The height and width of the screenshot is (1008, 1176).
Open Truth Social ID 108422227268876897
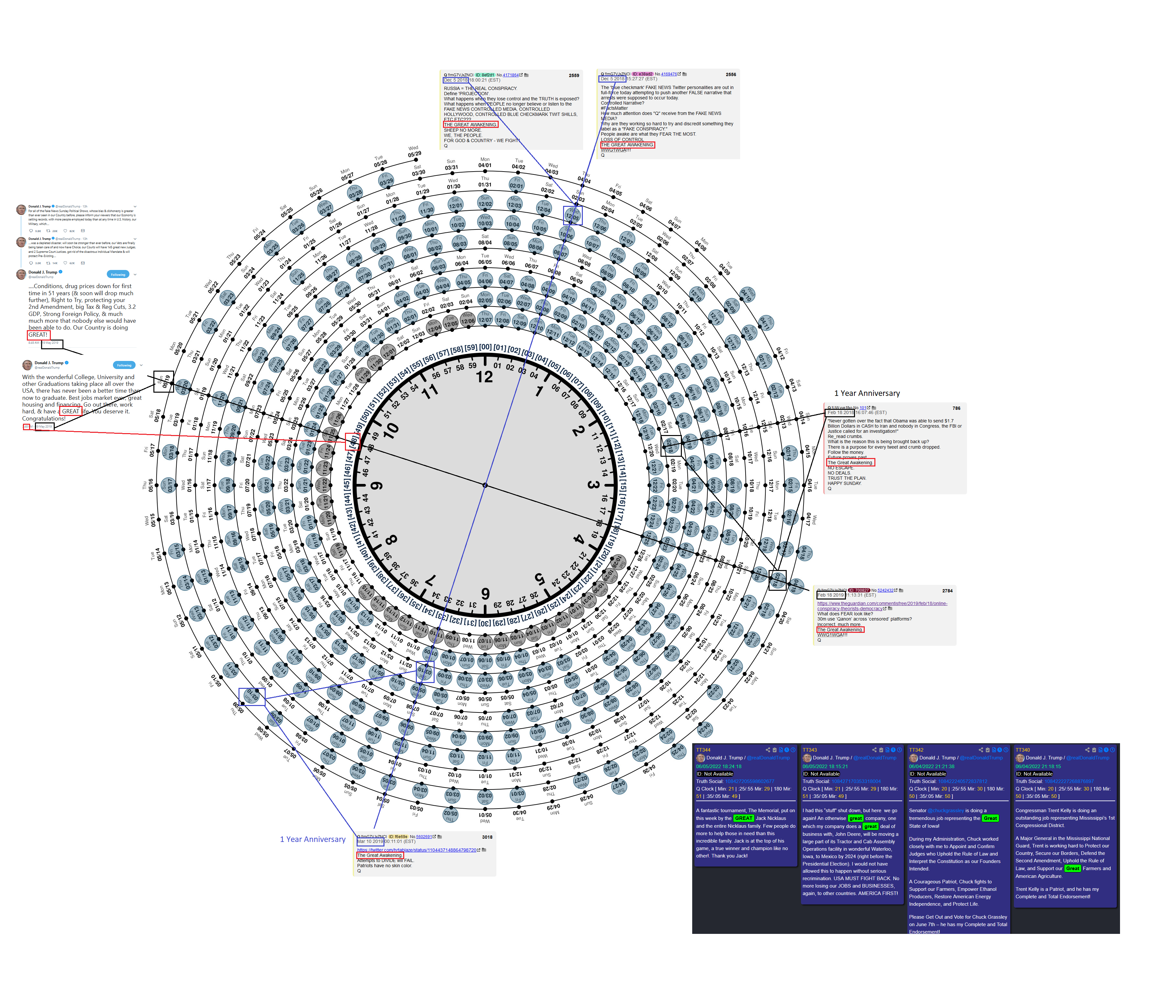coord(1069,781)
